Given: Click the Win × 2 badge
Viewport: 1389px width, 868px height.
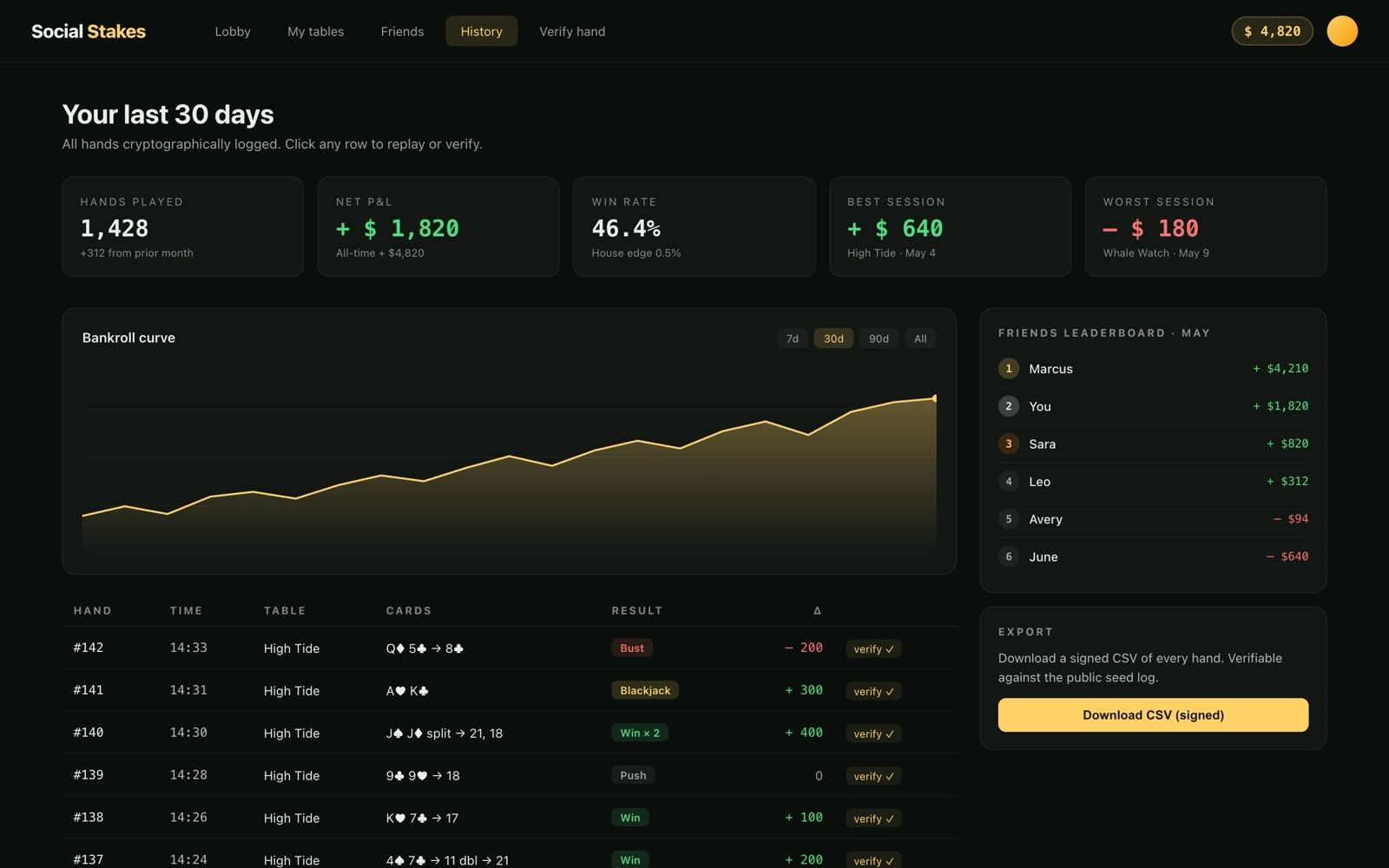Looking at the screenshot, I should click(640, 733).
